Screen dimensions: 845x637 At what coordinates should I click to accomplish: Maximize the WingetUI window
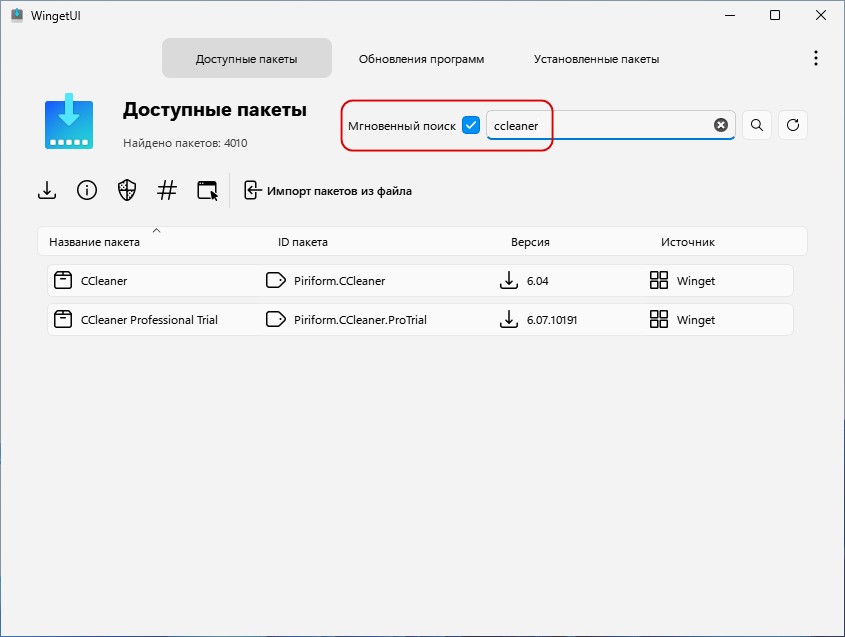(x=775, y=15)
